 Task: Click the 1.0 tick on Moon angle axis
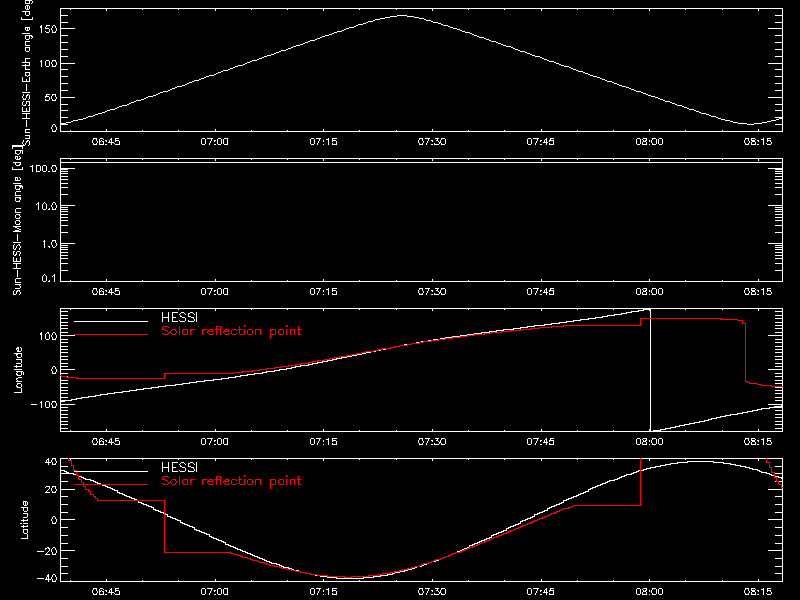[x=49, y=244]
